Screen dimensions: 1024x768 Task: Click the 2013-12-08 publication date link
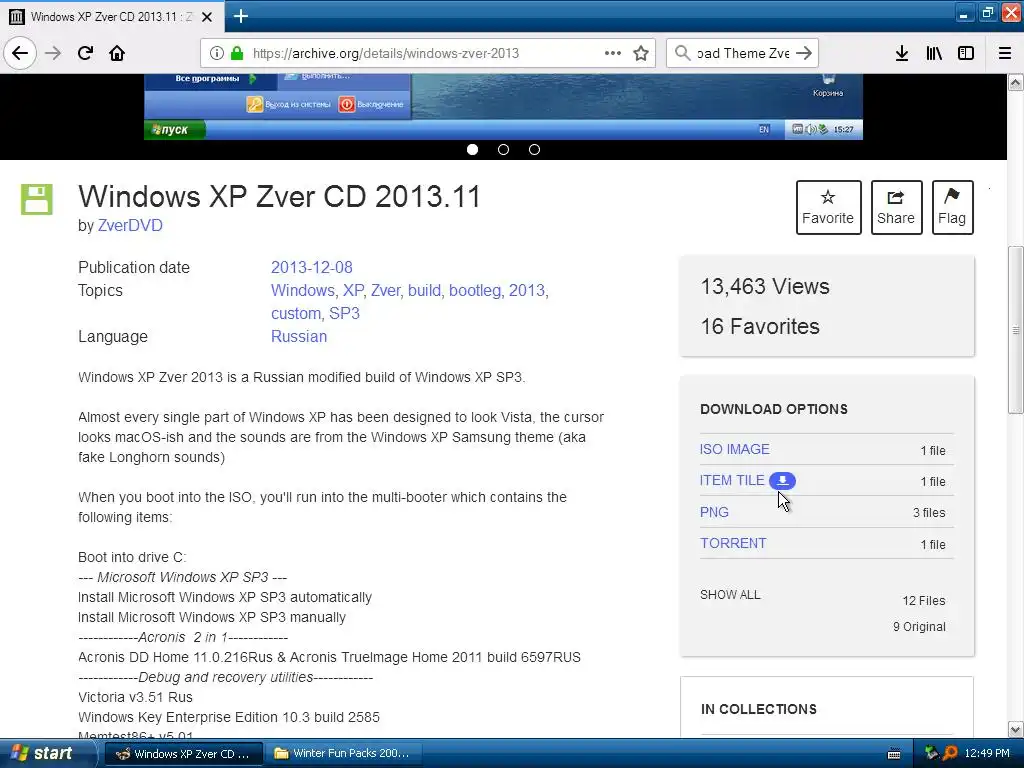click(x=312, y=267)
